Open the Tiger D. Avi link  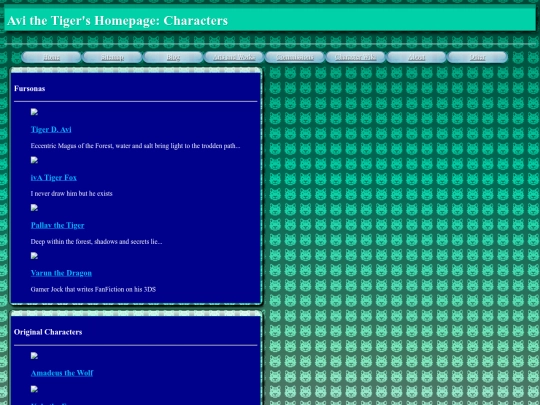click(51, 129)
